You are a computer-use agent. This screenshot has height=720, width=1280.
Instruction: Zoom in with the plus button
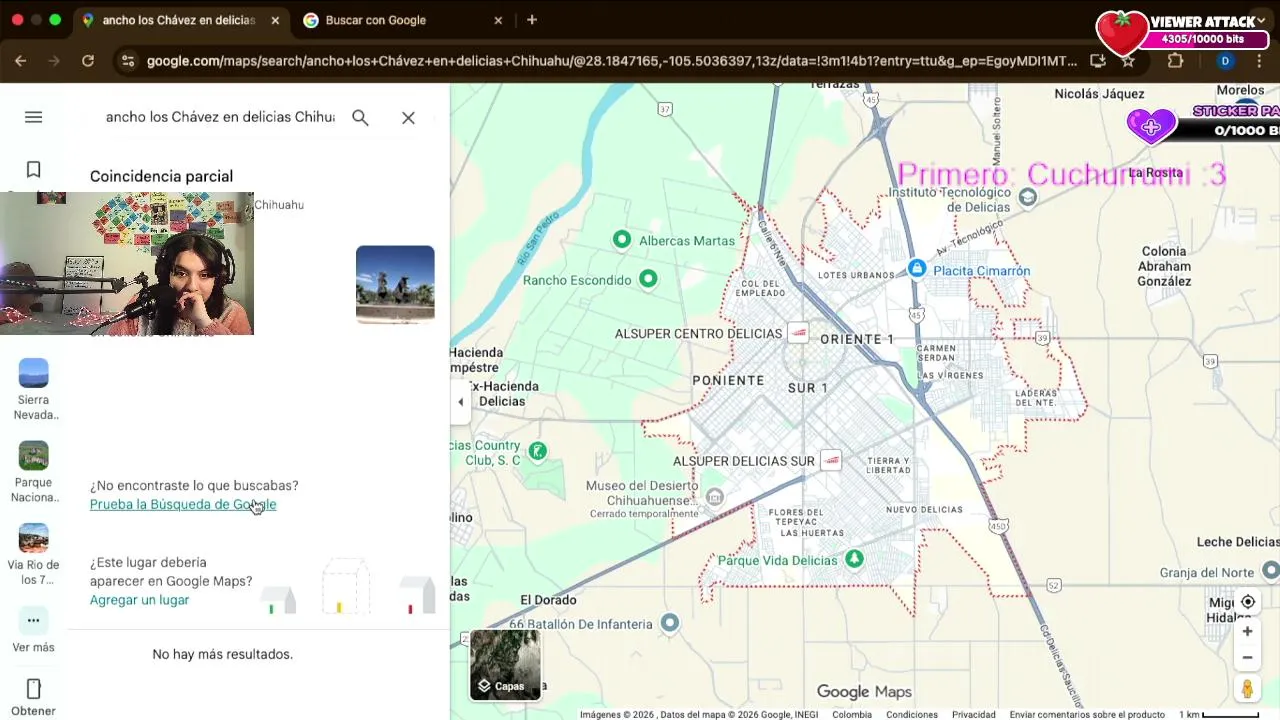click(x=1247, y=632)
